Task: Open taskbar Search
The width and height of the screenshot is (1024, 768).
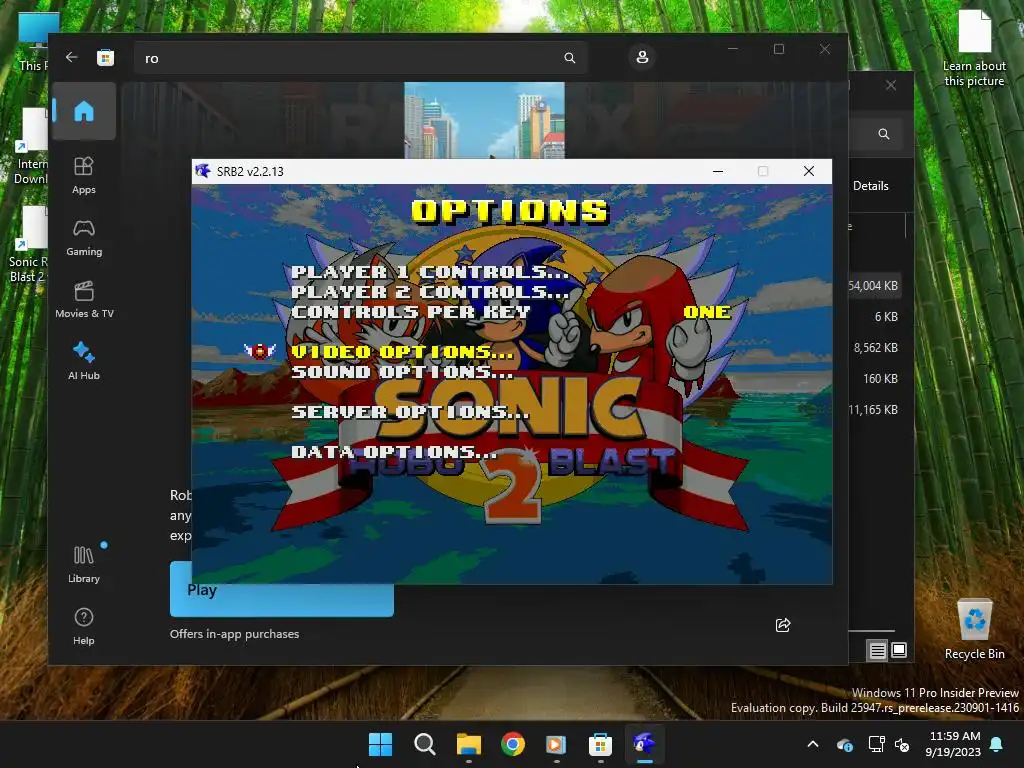Action: [424, 744]
